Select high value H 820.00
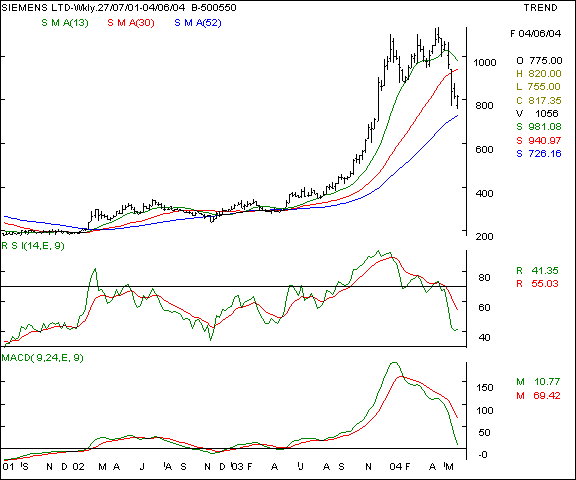The image size is (576, 480). click(539, 73)
